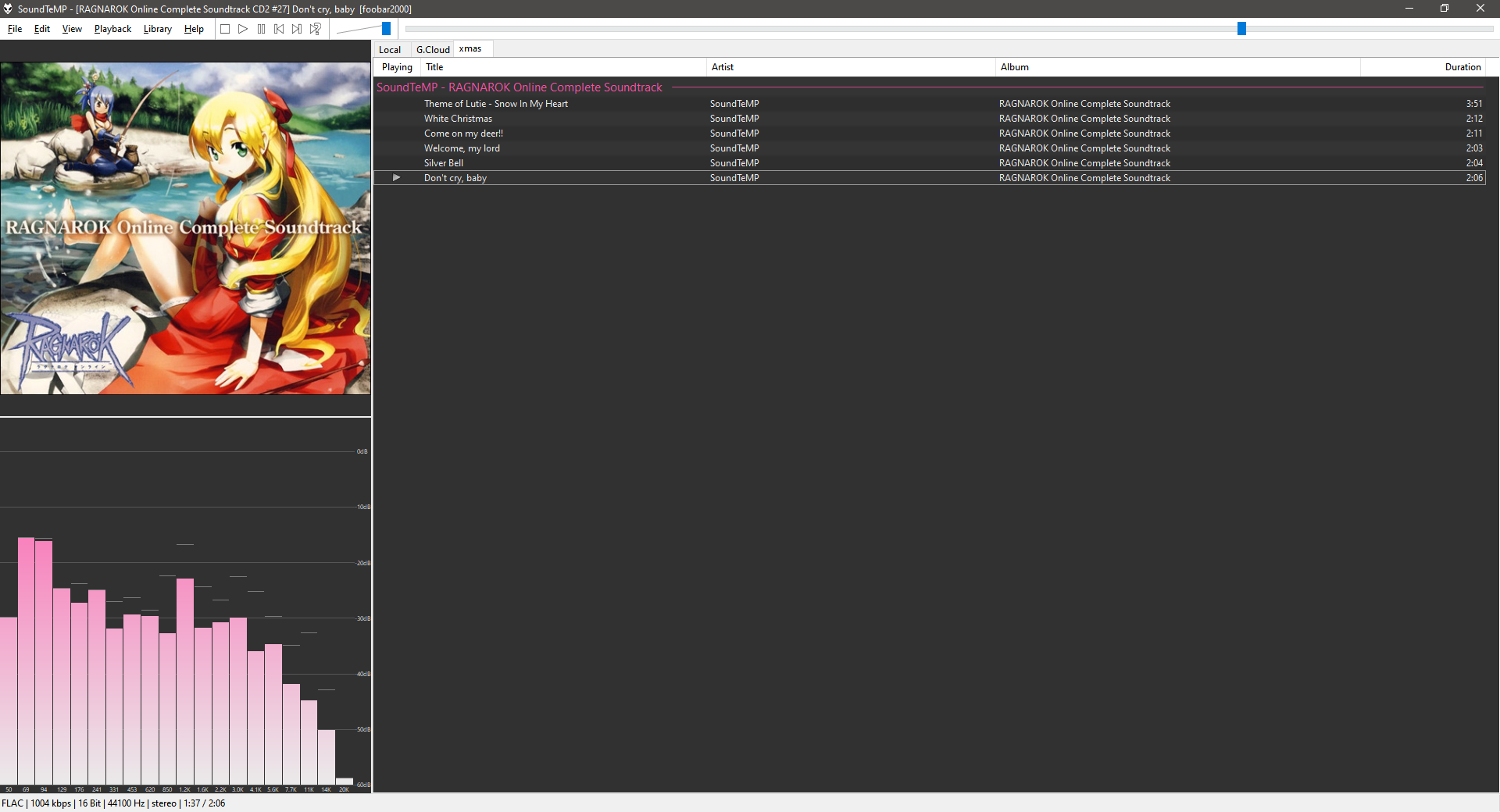Screen dimensions: 1500x812
Task: Click the Stop playback button
Action: point(225,29)
